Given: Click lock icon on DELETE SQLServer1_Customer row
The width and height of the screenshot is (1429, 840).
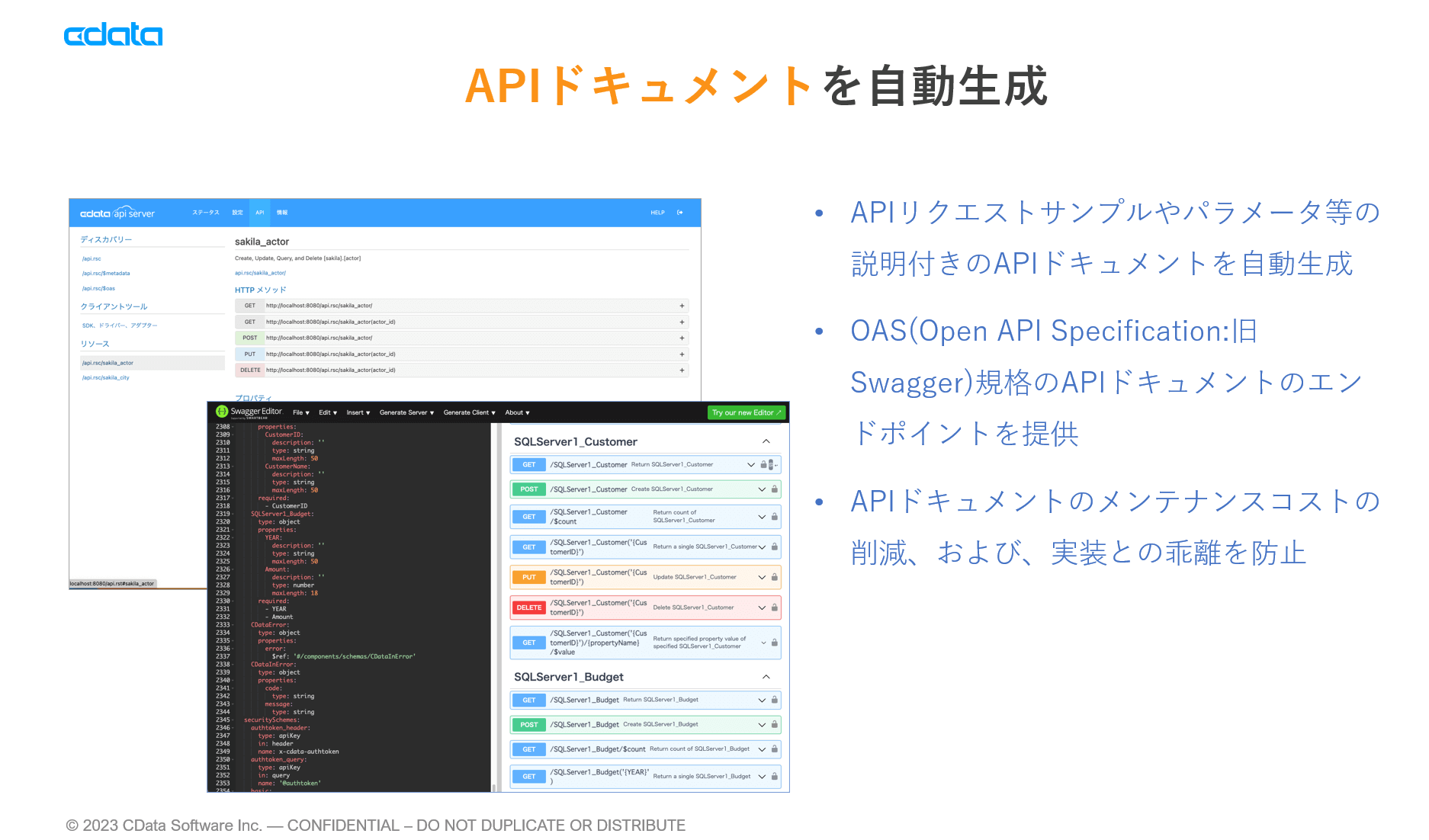Looking at the screenshot, I should 774,608.
